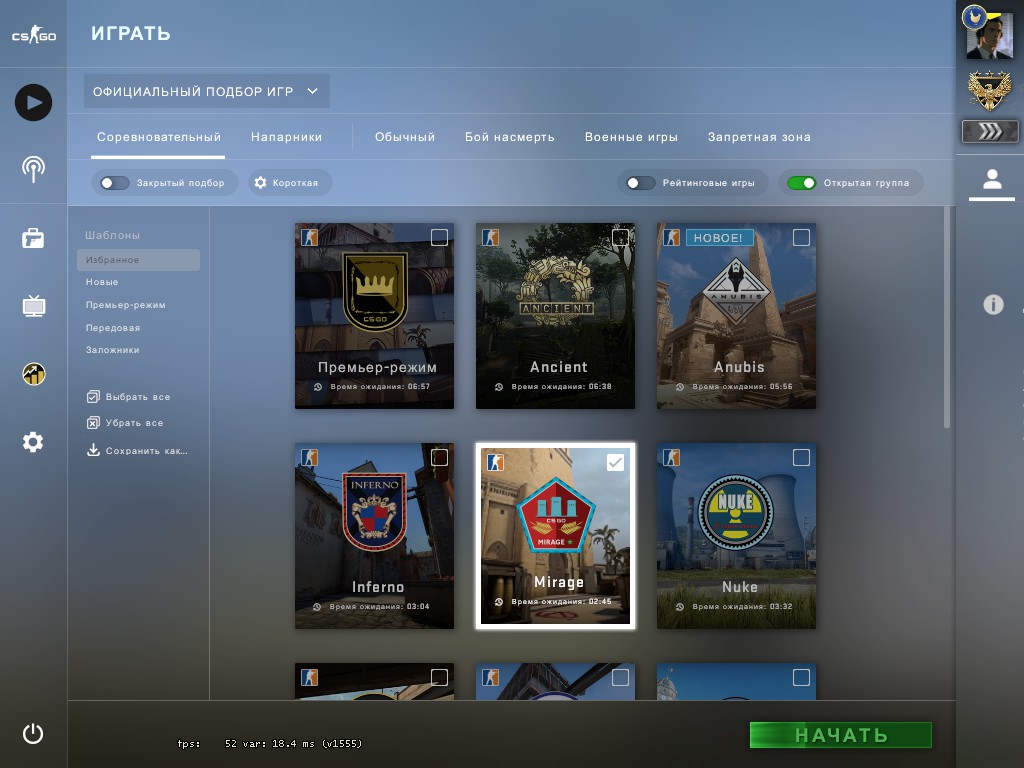Select Передовая template
1024x768 pixels.
click(113, 328)
